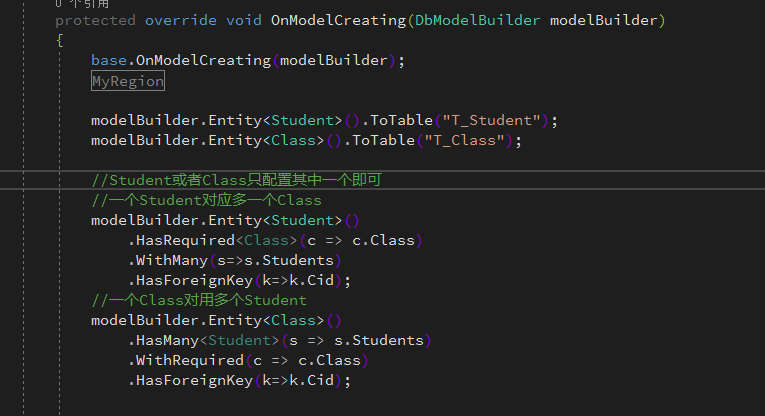765x416 pixels.
Task: Click the opening curly brace of the method
Action: point(59,40)
